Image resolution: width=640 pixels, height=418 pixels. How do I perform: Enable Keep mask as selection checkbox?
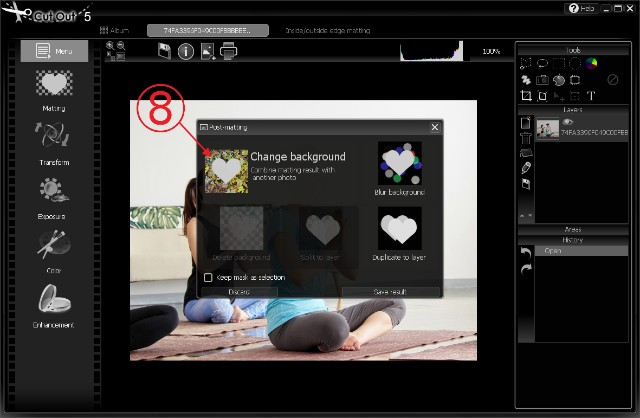(x=208, y=277)
